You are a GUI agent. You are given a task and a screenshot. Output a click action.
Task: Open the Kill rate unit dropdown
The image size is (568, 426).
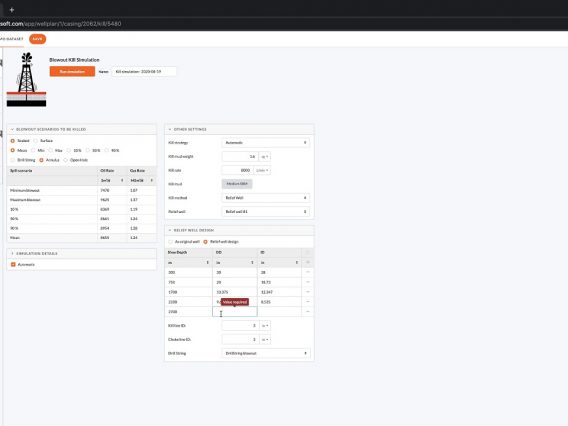pos(262,170)
